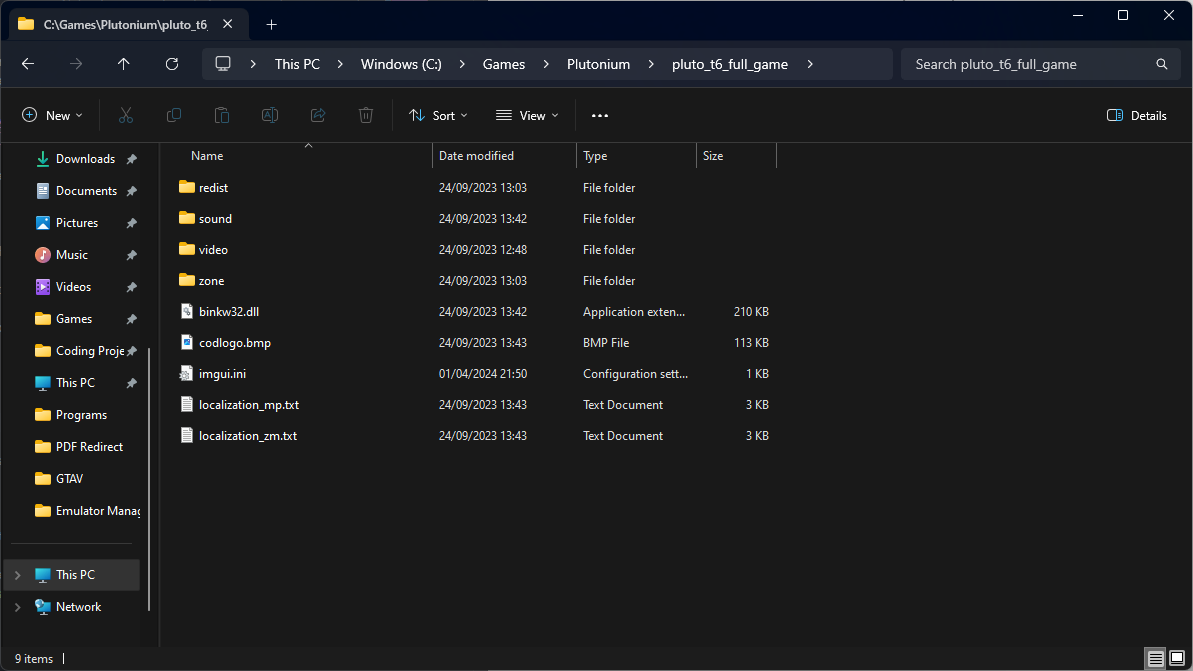Image resolution: width=1193 pixels, height=671 pixels.
Task: Switch to large thumbnails via status bar toggle
Action: [1177, 658]
